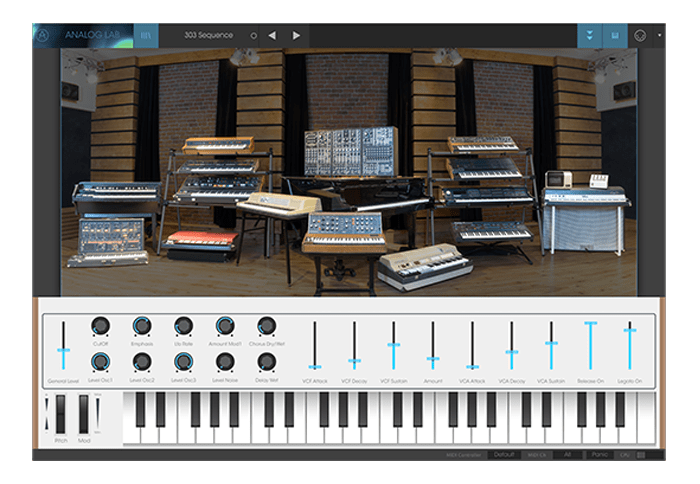Image resolution: width=700 pixels, height=484 pixels.
Task: Toggle the Legato On slider switch
Action: coord(630,346)
